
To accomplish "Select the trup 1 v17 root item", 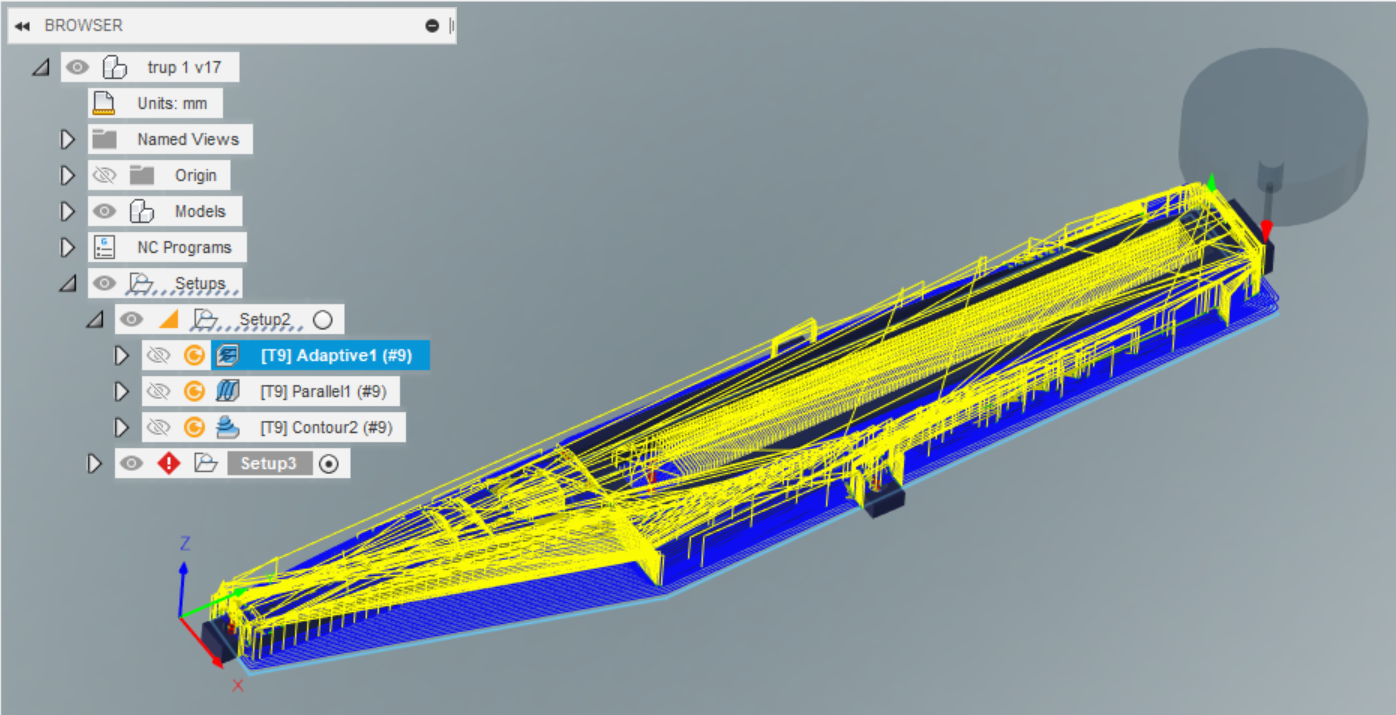I will 184,68.
